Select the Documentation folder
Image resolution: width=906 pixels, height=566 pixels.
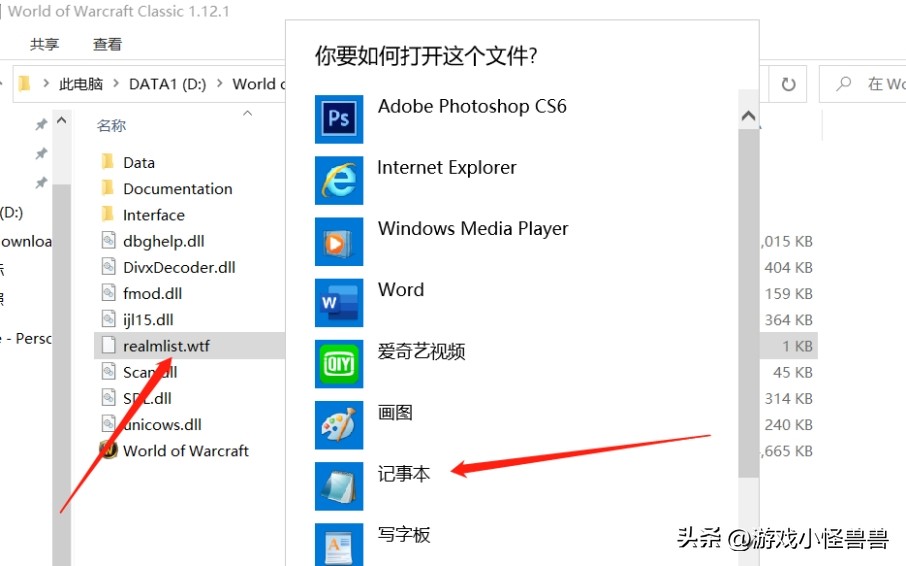pos(177,189)
